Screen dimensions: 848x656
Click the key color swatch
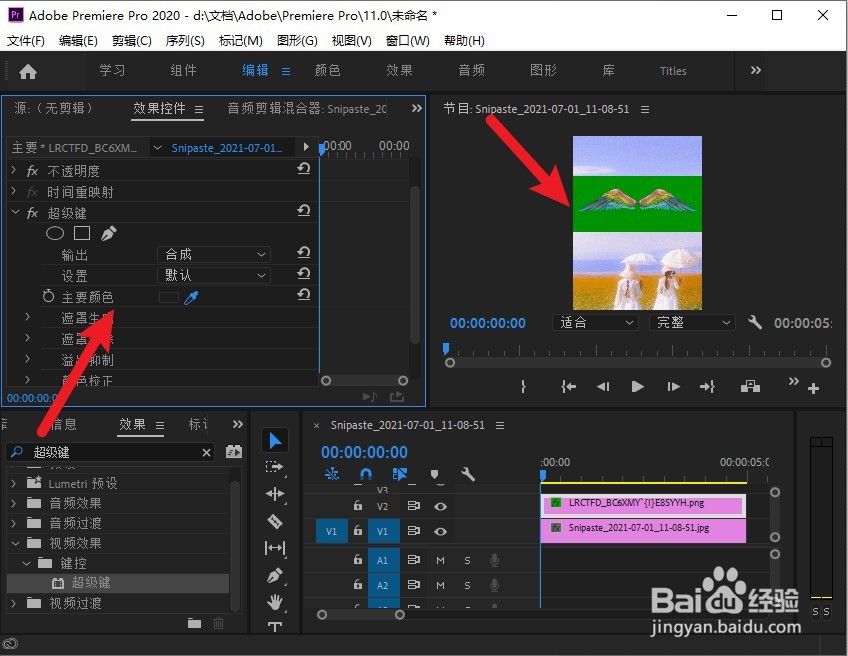point(169,297)
